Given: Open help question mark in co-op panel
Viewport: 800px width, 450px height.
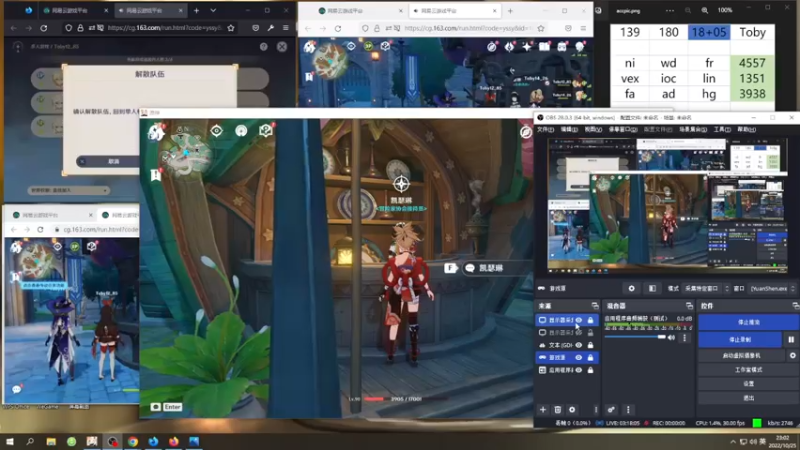Looking at the screenshot, I should (264, 46).
